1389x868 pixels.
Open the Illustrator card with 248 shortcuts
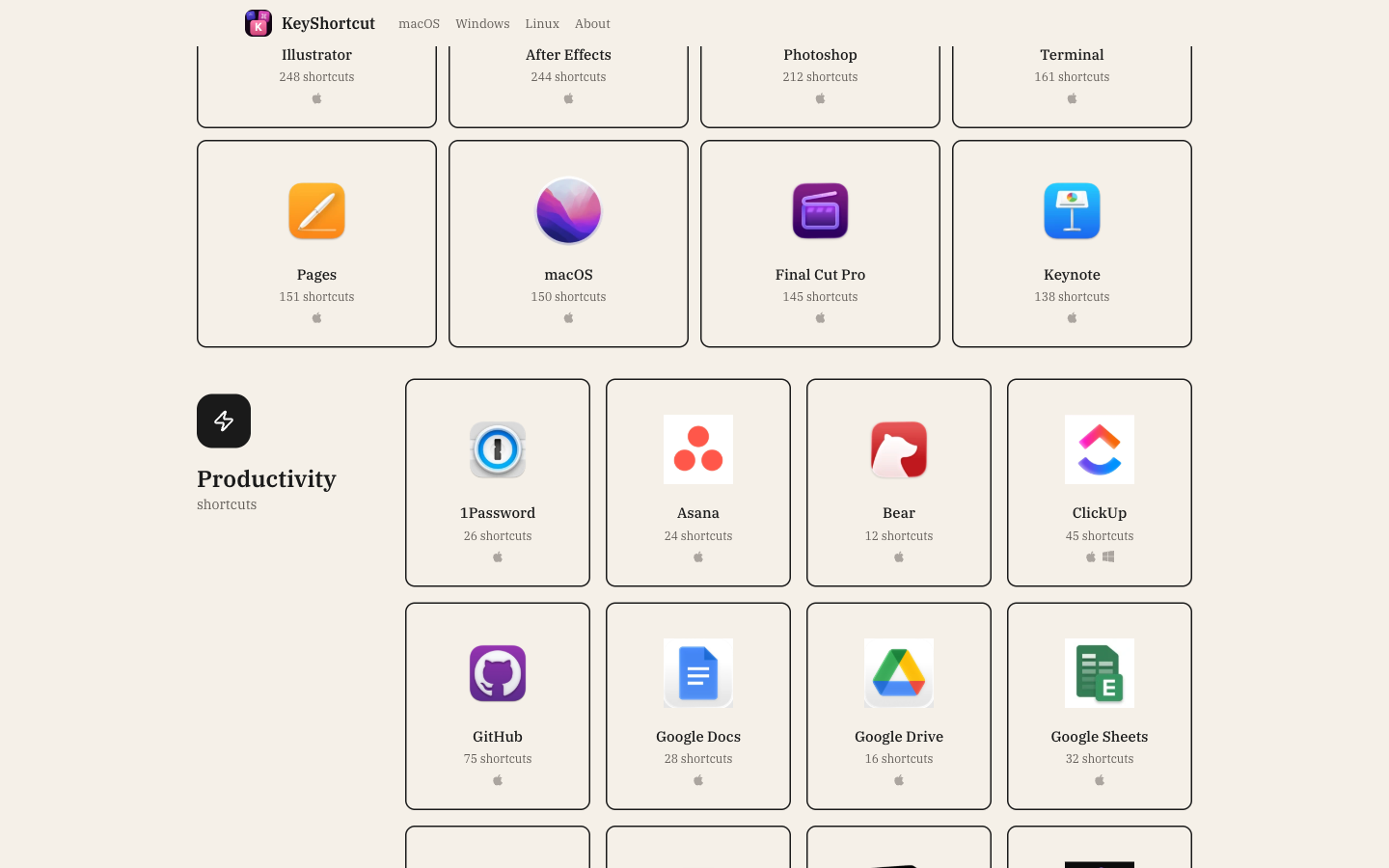316,87
